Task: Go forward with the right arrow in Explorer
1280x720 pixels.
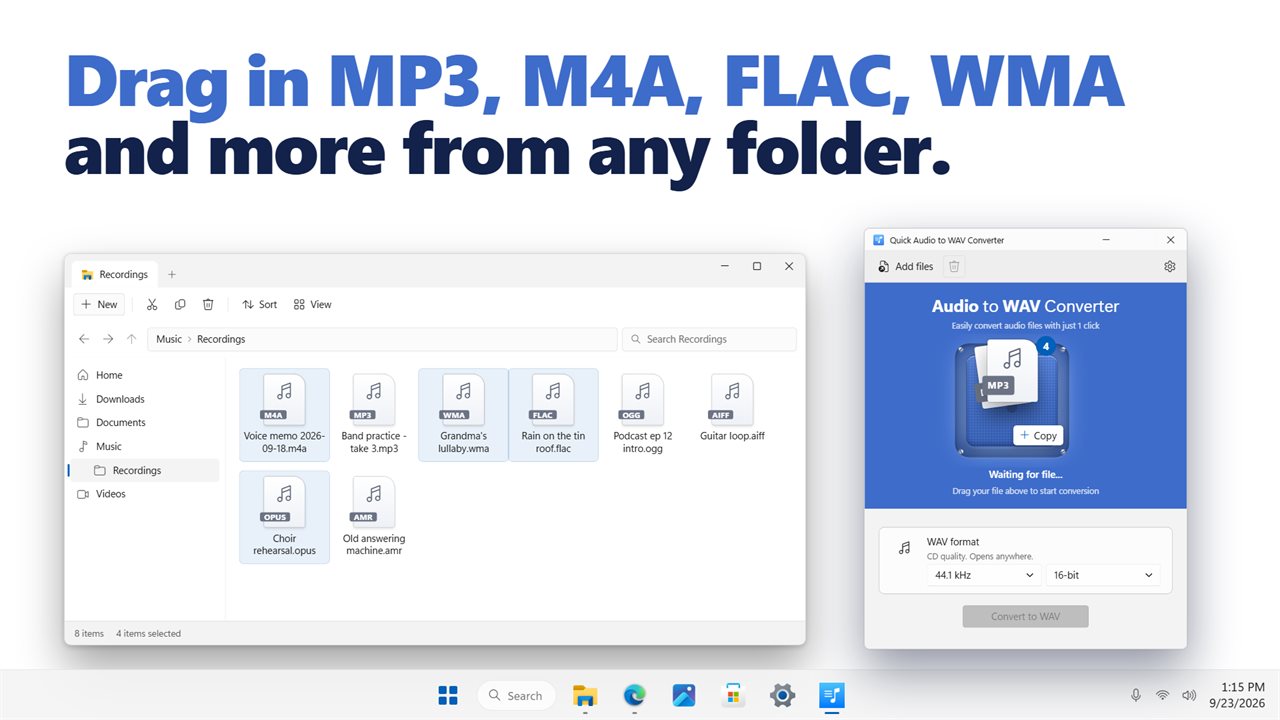Action: [x=108, y=339]
